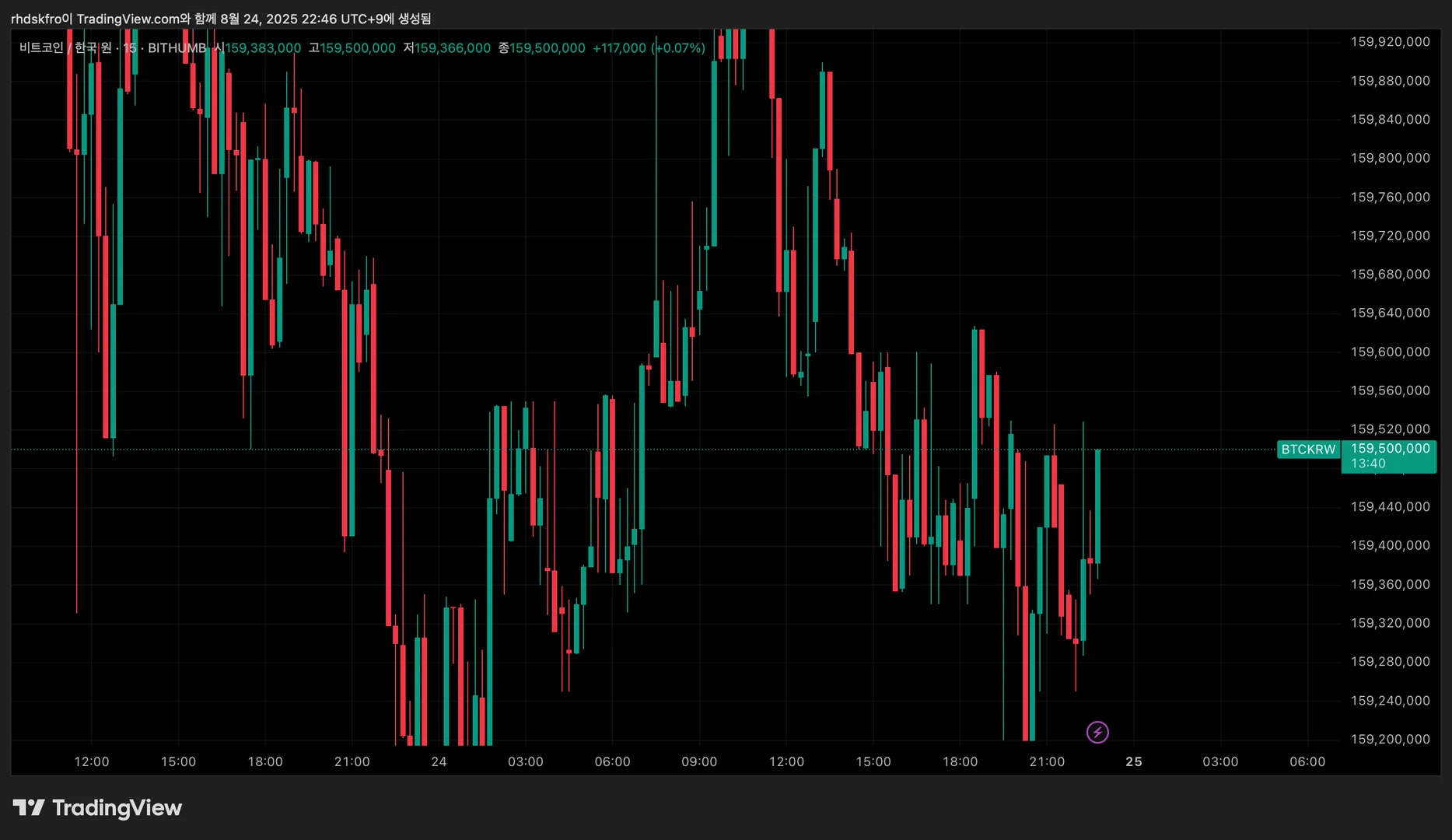
Task: Select the 159,840,000 price axis label
Action: click(x=1390, y=120)
